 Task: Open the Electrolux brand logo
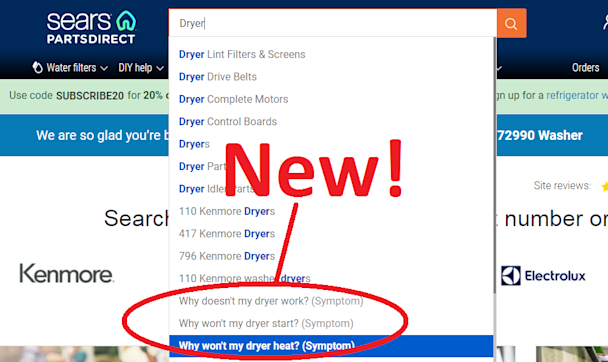pyautogui.click(x=543, y=276)
